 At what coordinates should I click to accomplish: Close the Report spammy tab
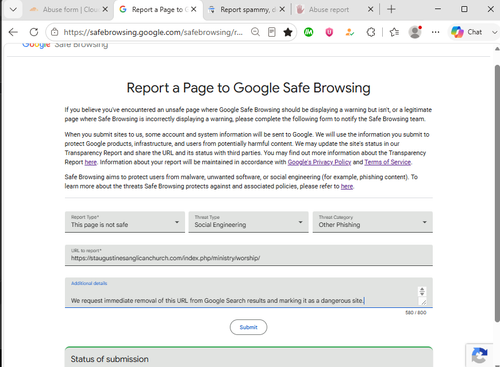tap(282, 9)
